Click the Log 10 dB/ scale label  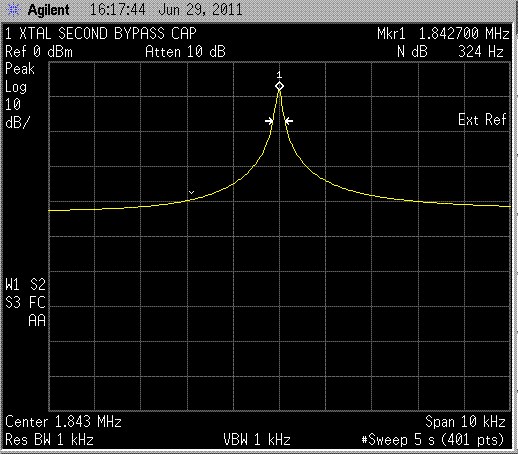(17, 105)
